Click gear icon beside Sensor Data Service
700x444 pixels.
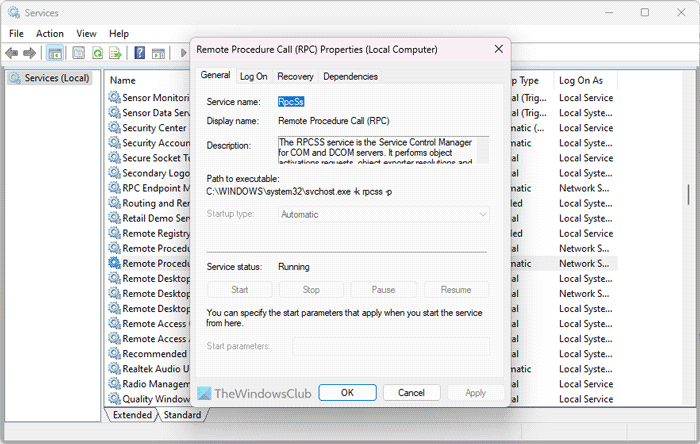click(115, 112)
